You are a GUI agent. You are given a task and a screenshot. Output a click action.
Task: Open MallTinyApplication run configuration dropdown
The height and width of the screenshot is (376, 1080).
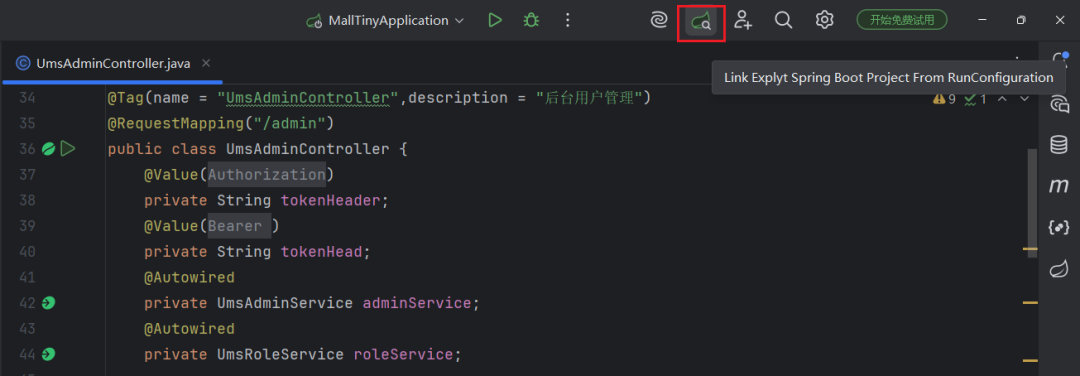386,21
